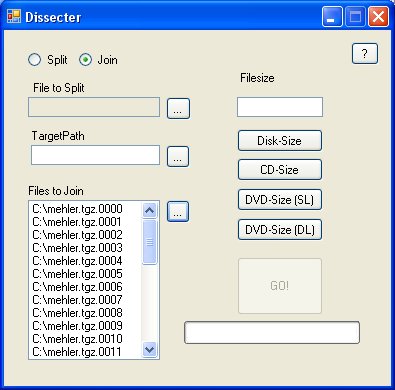395x390 pixels.
Task: Choose the CD-Size preset
Action: [x=280, y=170]
